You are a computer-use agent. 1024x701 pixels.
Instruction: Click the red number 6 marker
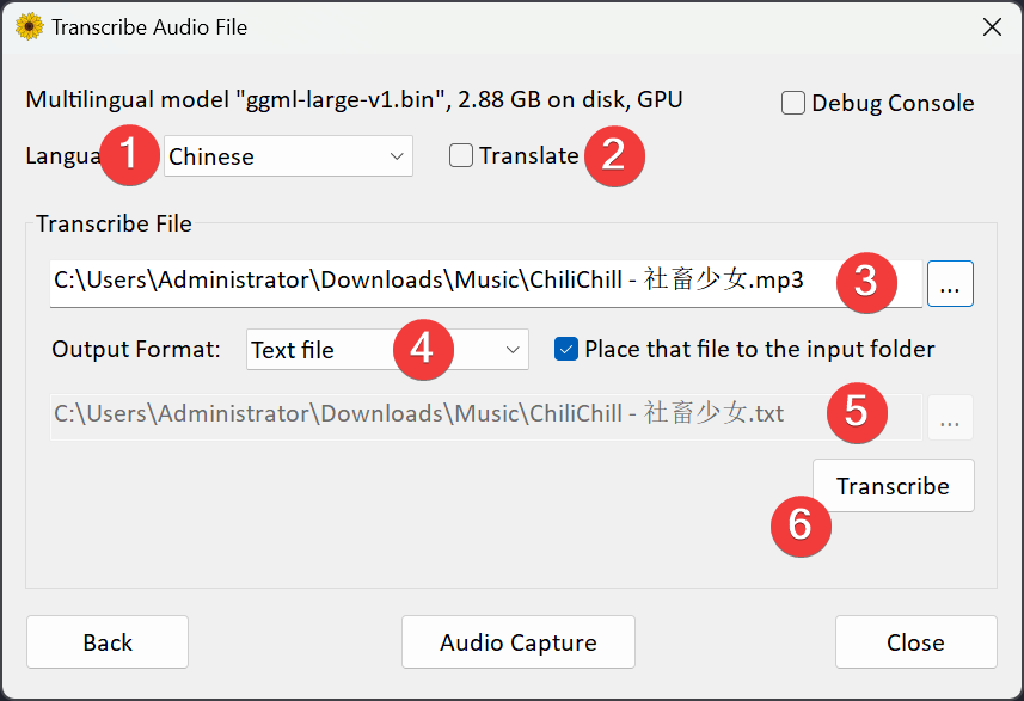coord(800,524)
